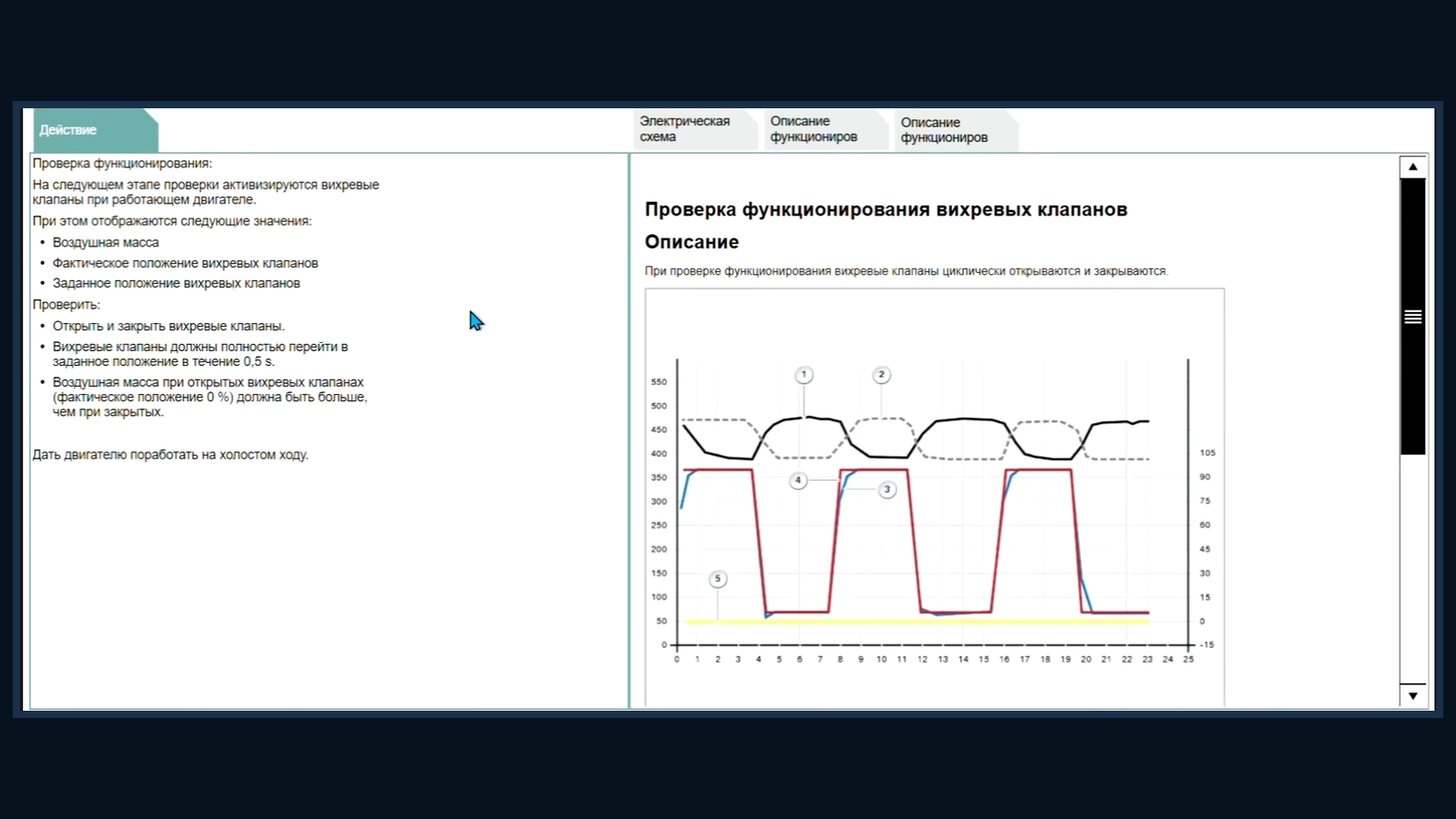Grab the scrollbar thumb grip handle

point(1412,317)
